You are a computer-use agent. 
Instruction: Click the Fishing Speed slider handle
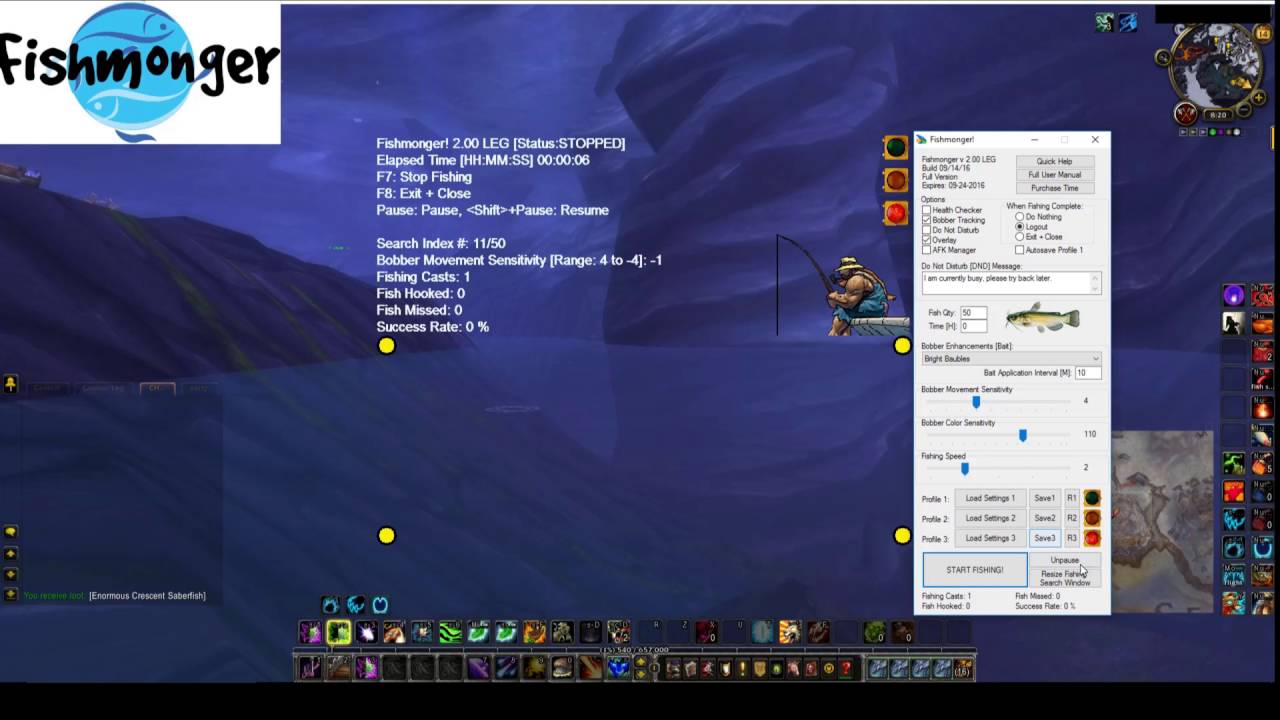[x=965, y=468]
